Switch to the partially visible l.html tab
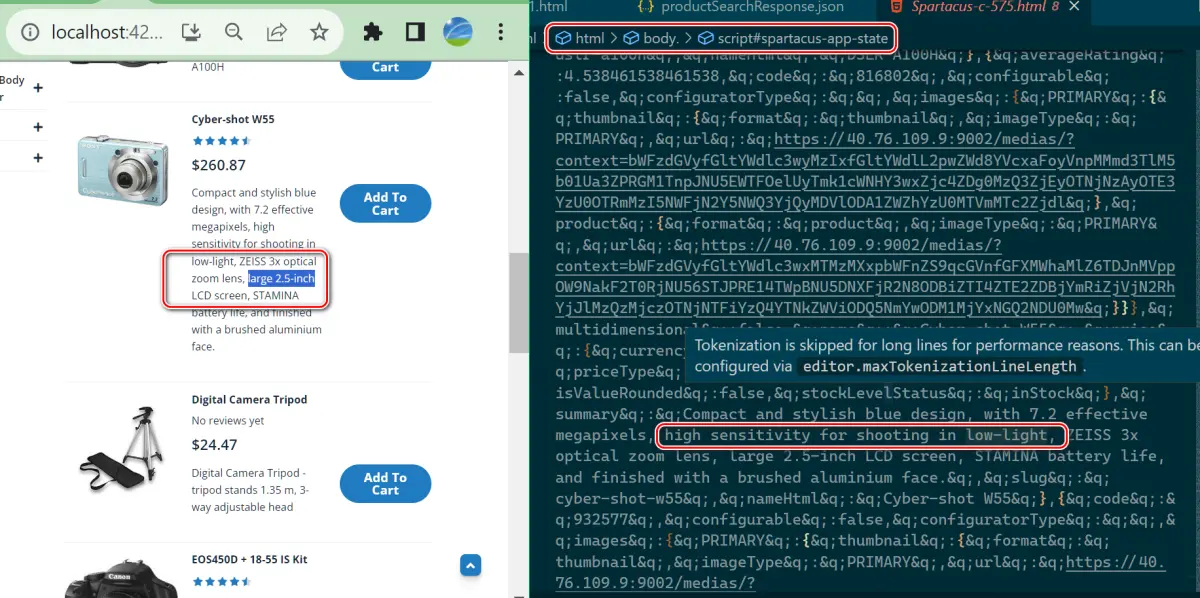This screenshot has height=598, width=1200. 548,7
